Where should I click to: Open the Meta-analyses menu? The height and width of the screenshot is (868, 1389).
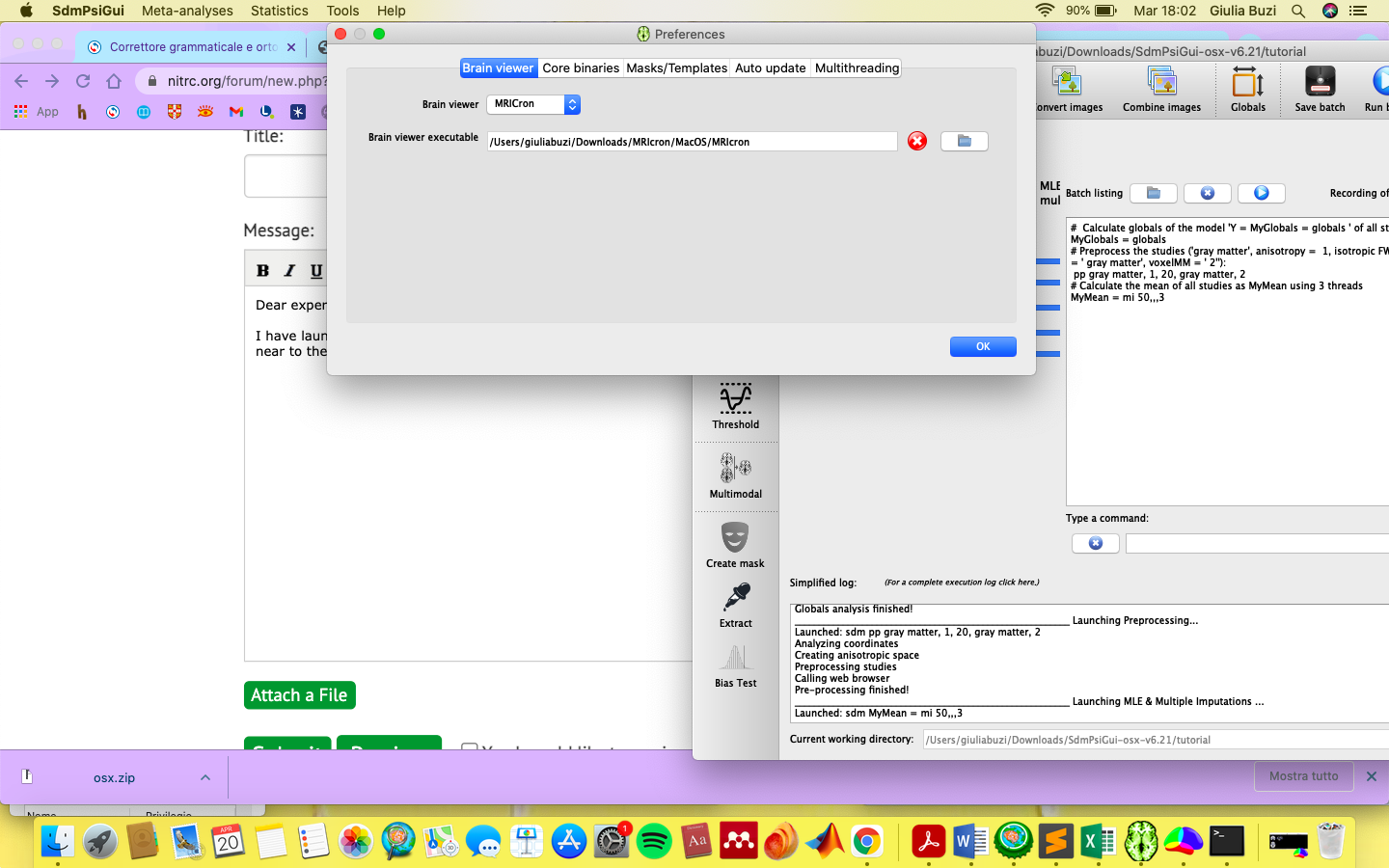(x=187, y=11)
